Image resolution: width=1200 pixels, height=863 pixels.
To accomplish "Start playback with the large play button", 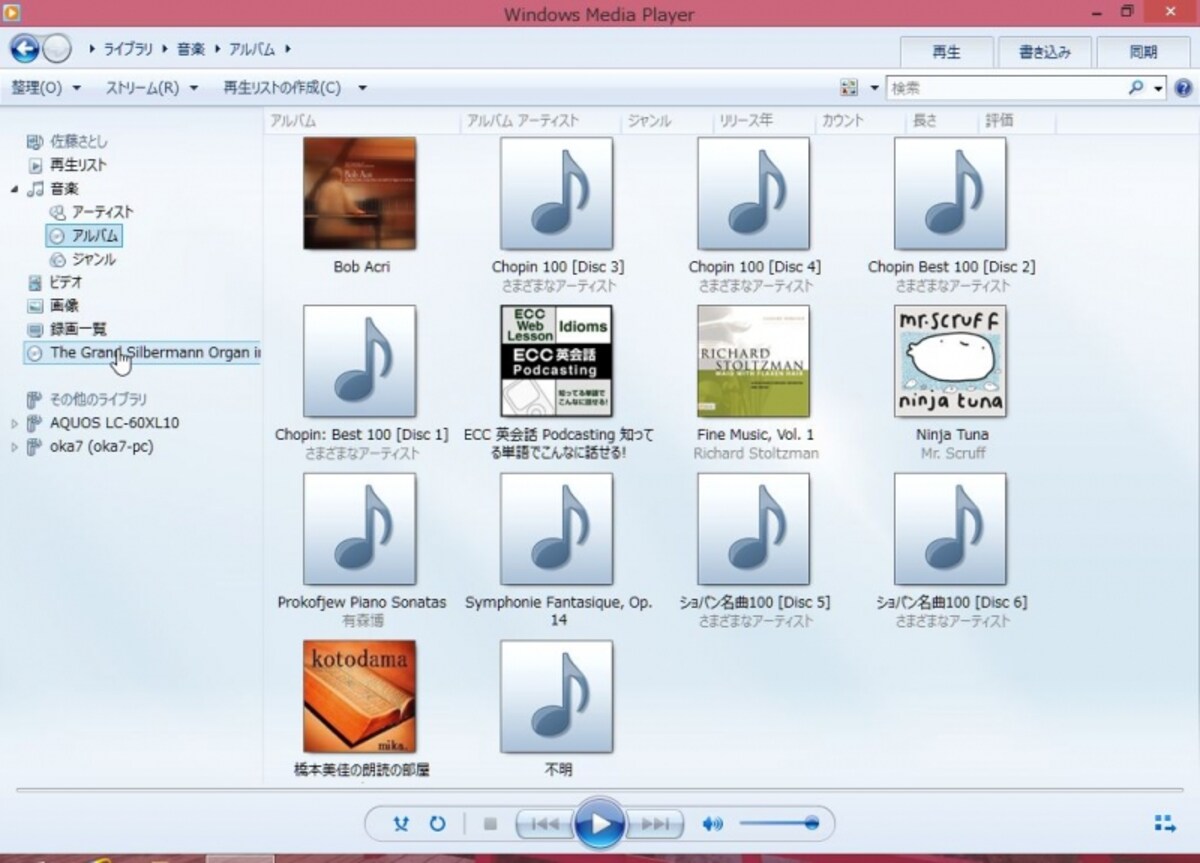I will (600, 824).
